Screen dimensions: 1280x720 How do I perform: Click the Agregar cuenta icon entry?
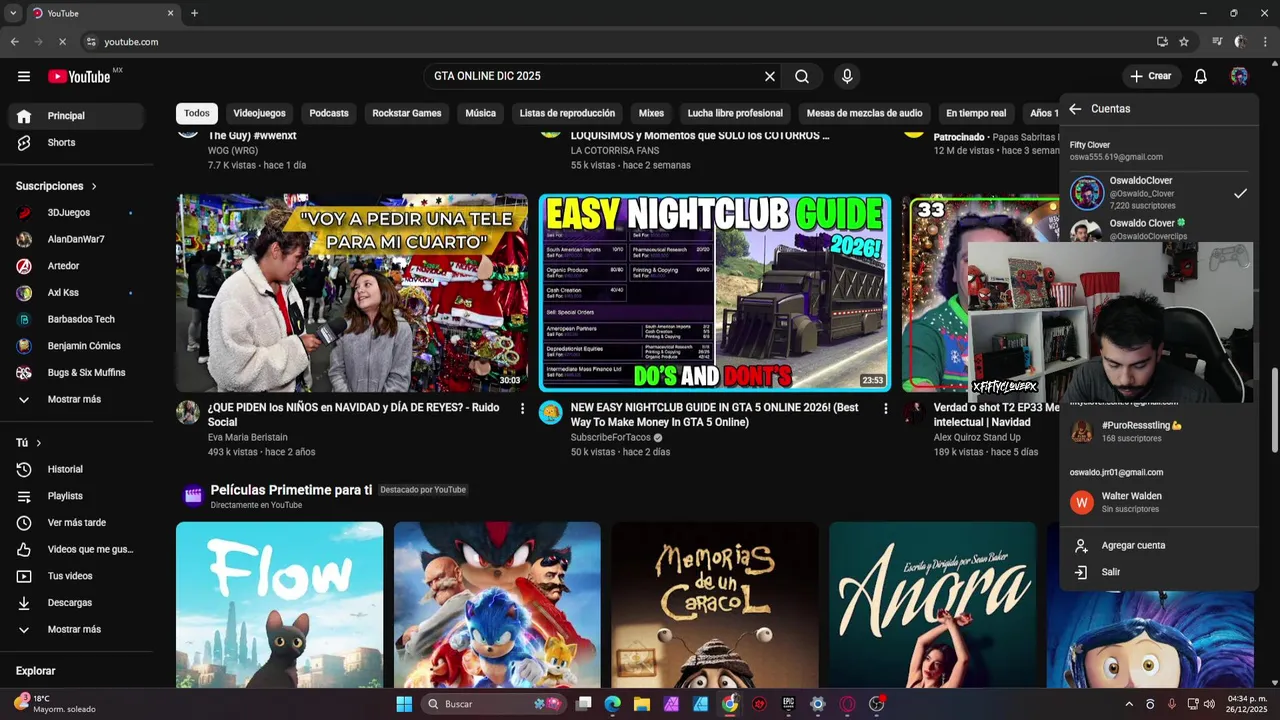[x=1159, y=546]
